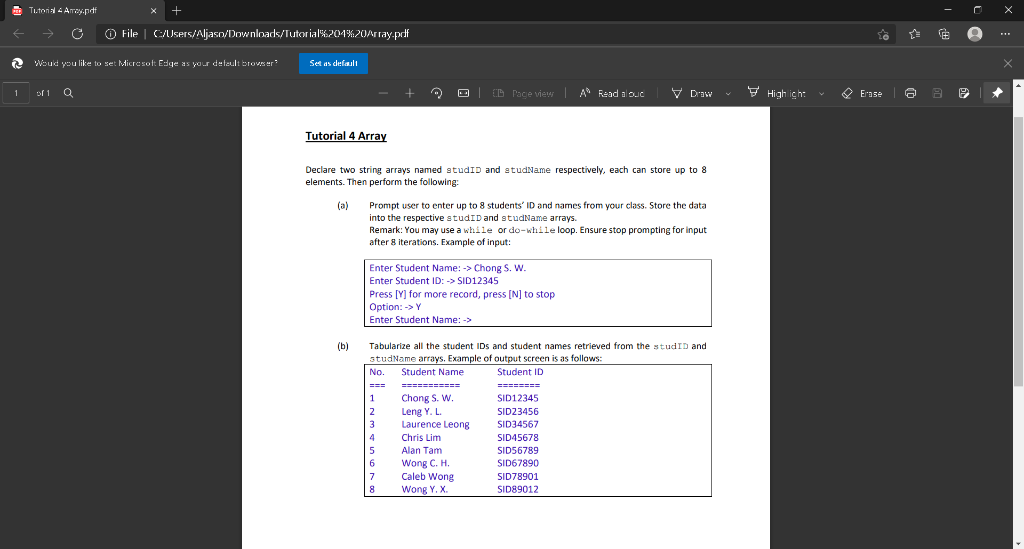
Task: Zoom out with minus button
Action: tap(383, 93)
